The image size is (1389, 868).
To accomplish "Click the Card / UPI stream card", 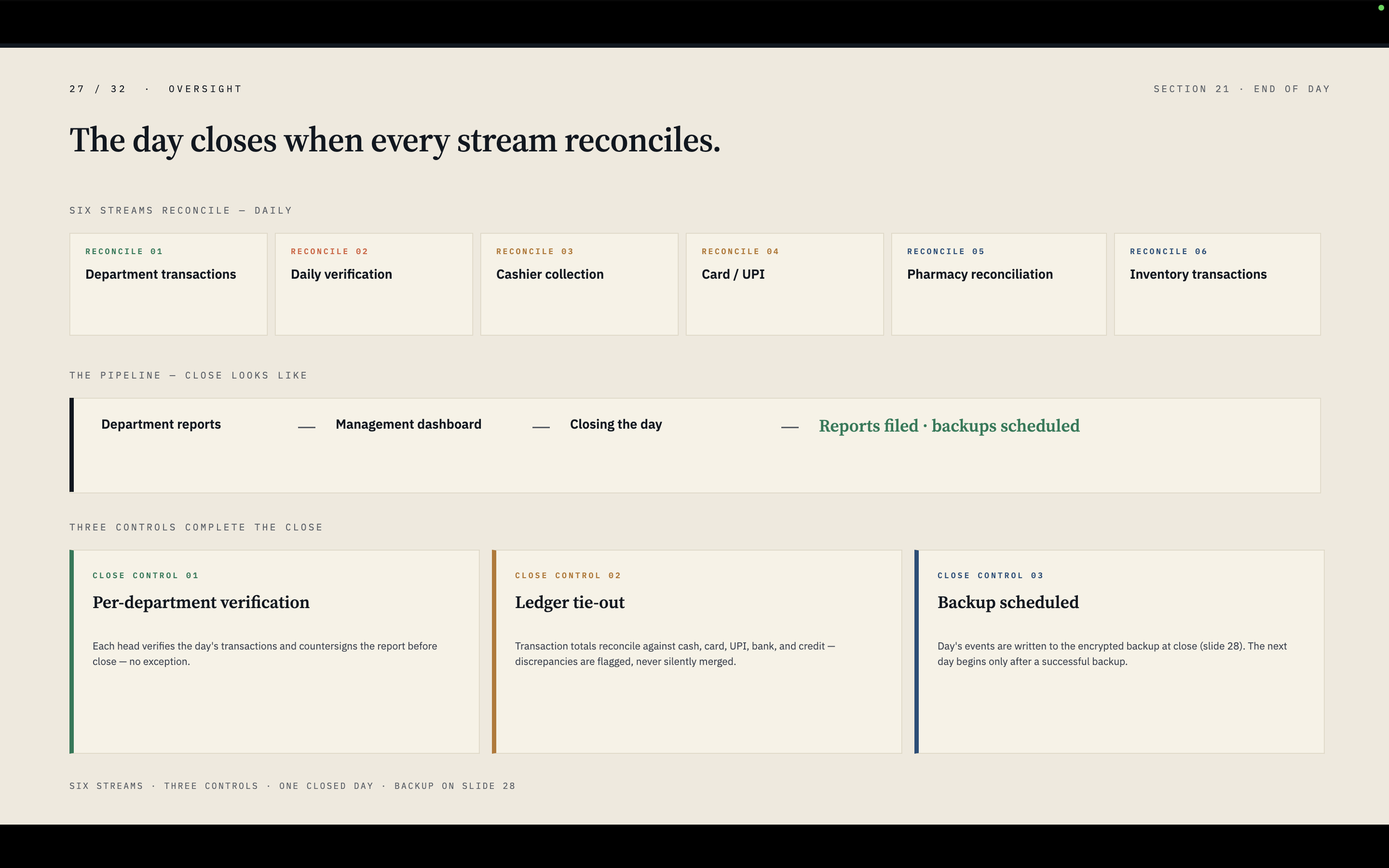I will click(785, 284).
